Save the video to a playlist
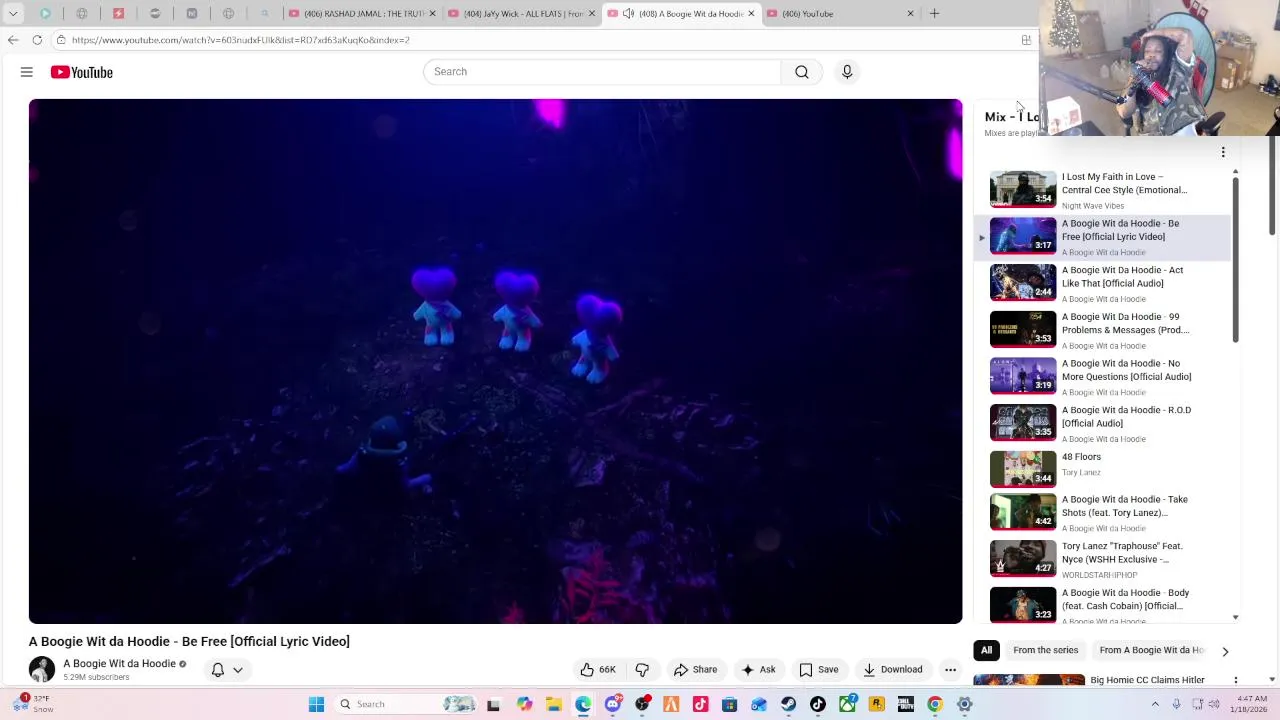Viewport: 1280px width, 720px height. (818, 670)
